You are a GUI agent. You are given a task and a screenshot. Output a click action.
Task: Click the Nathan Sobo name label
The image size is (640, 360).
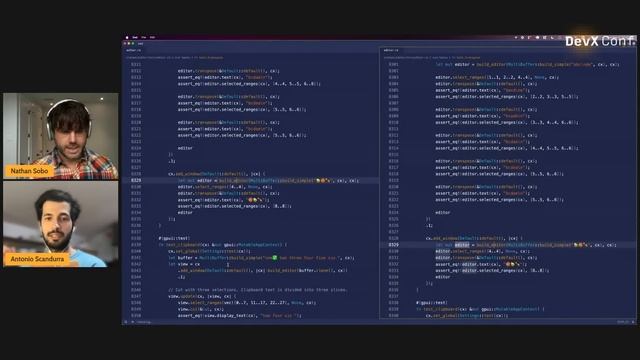click(x=29, y=171)
